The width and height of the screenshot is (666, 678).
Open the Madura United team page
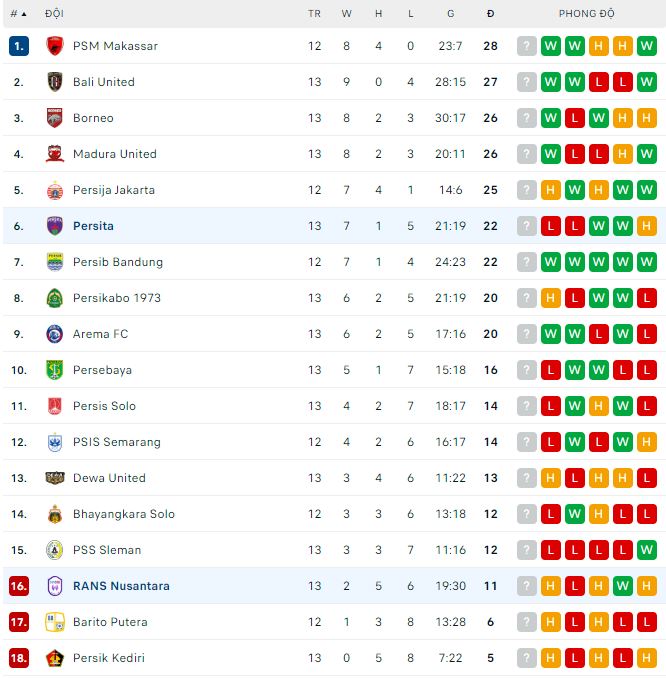click(x=115, y=154)
